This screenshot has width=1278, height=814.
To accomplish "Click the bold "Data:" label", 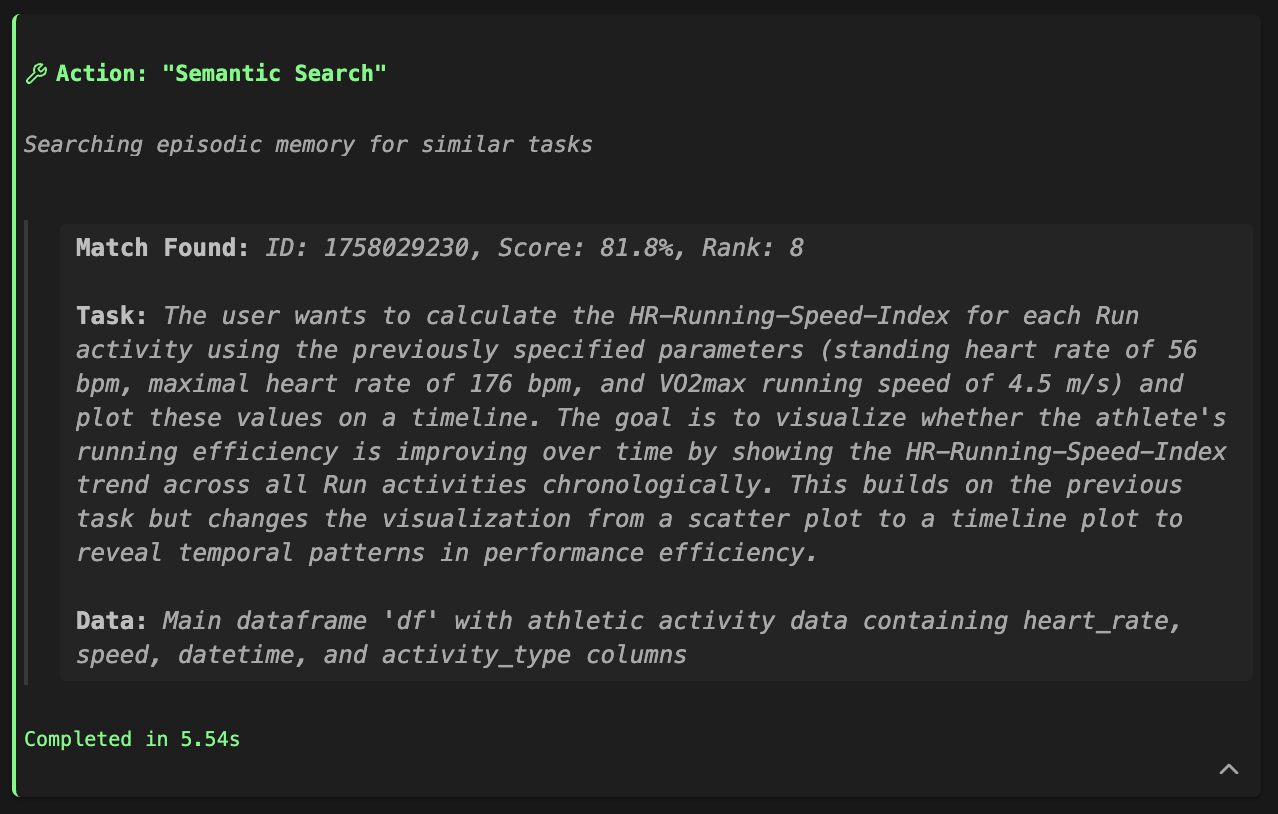I will point(112,621).
